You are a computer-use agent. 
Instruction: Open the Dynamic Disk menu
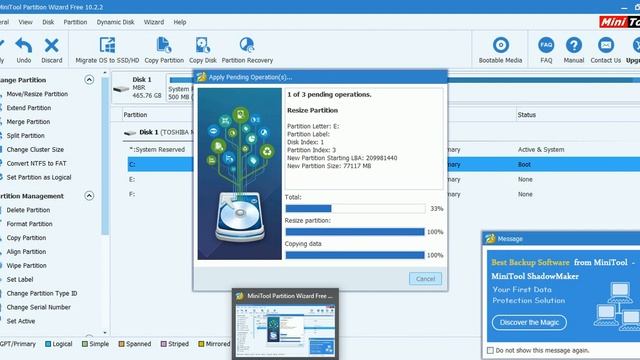click(116, 22)
